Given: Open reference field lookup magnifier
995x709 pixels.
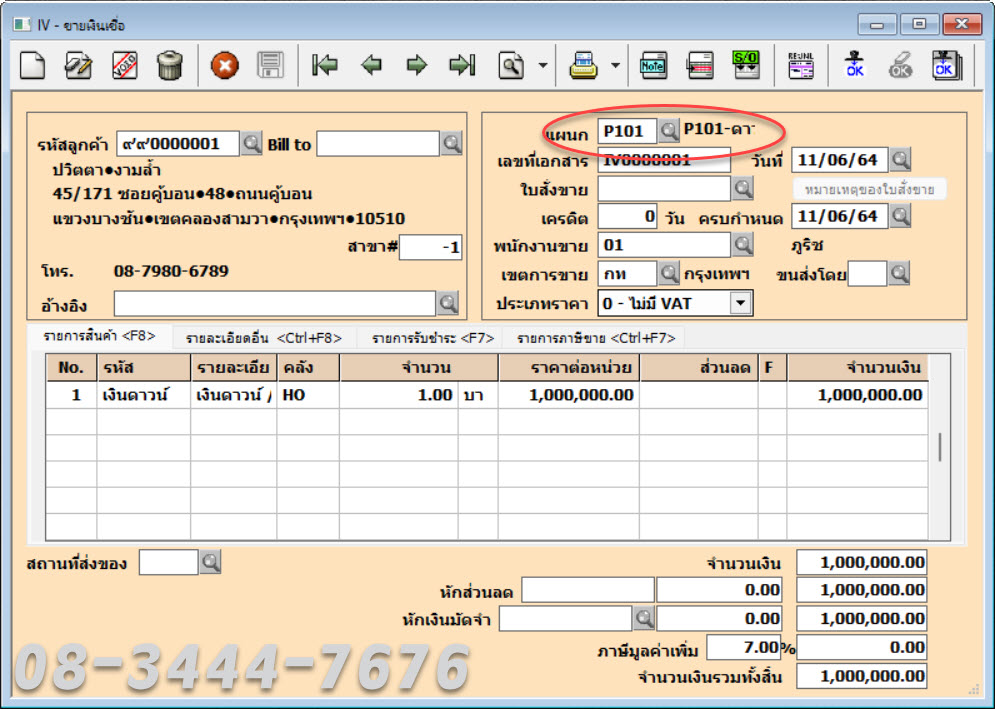Looking at the screenshot, I should [x=448, y=303].
